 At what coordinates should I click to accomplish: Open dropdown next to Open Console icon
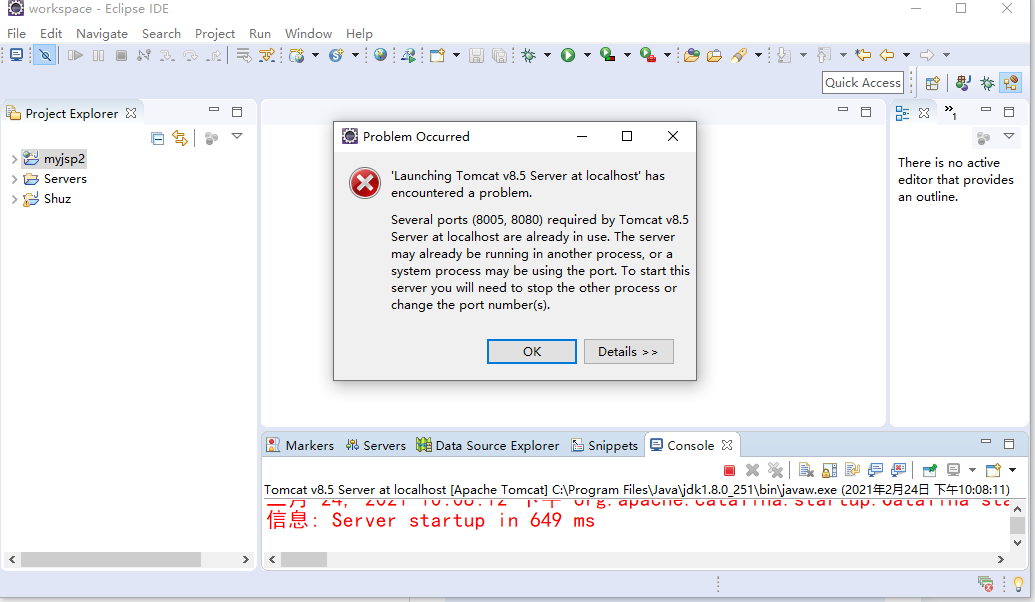[1013, 470]
